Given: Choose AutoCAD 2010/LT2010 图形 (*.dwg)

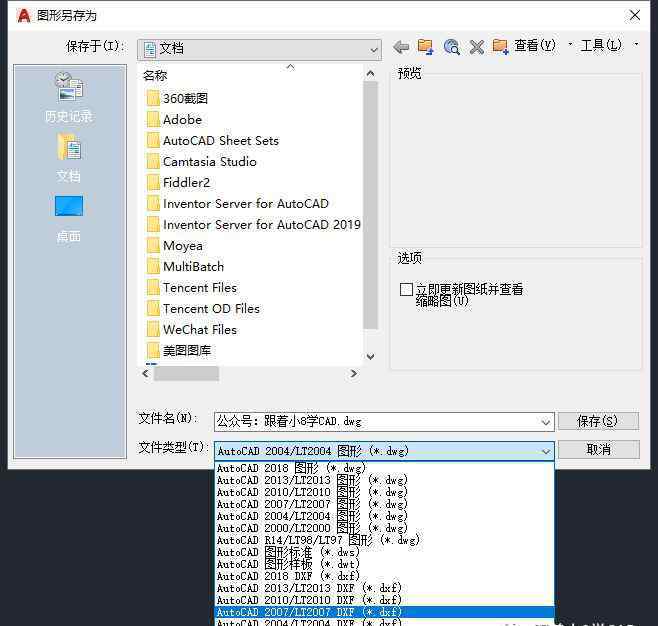Looking at the screenshot, I should pos(384,492).
